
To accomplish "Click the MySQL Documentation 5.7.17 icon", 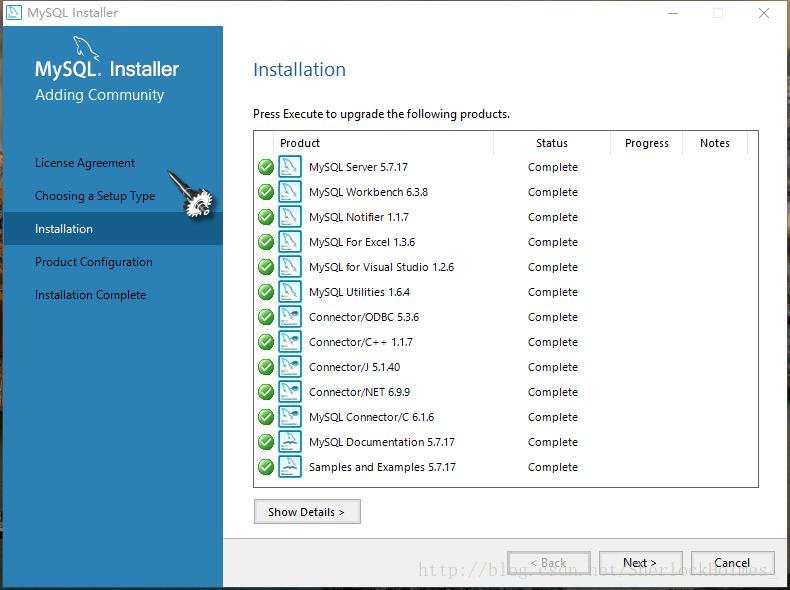I will [290, 442].
